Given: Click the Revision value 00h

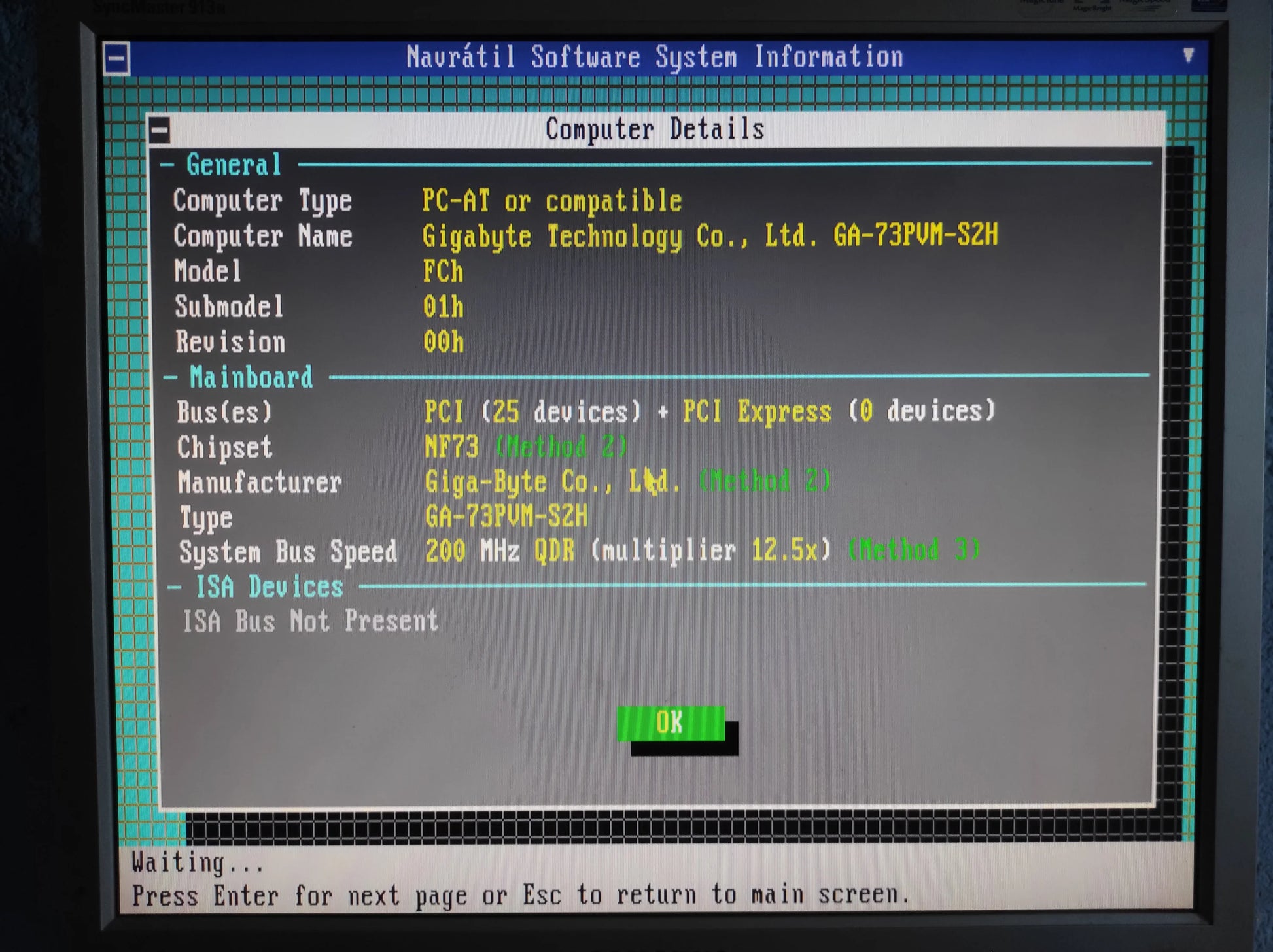Looking at the screenshot, I should [444, 342].
